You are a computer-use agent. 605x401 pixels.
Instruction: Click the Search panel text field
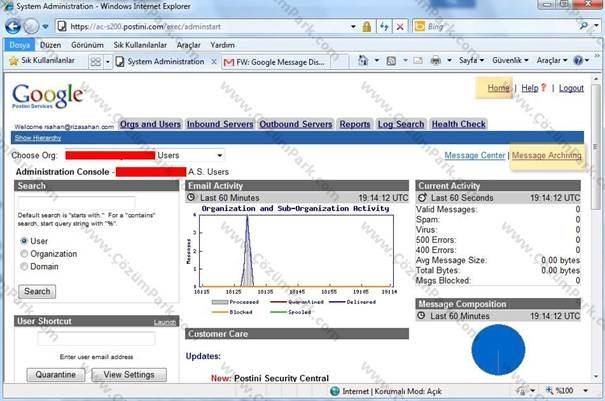click(76, 202)
